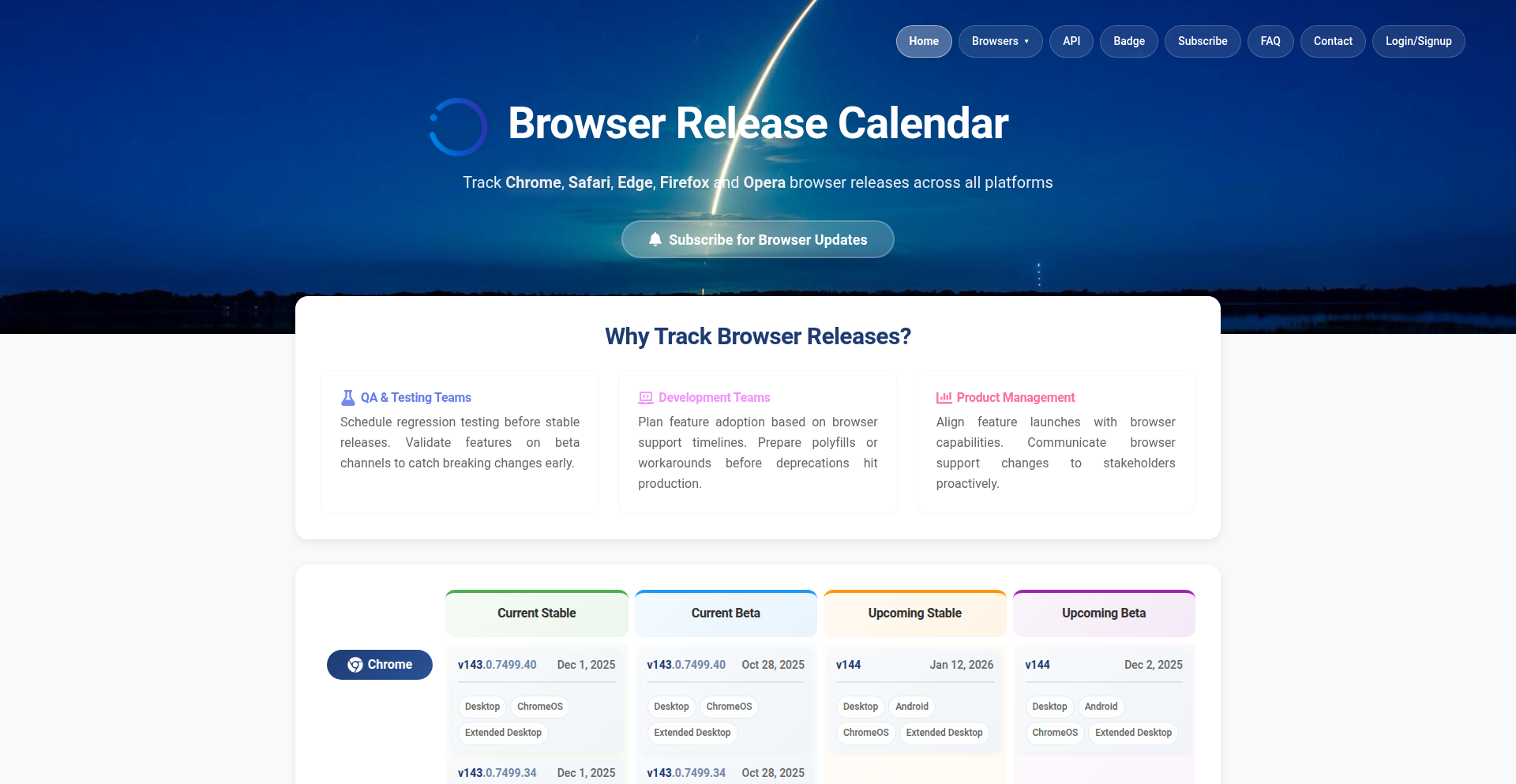The image size is (1516, 784).
Task: Select the Current Stable column header
Action: pyautogui.click(x=537, y=613)
